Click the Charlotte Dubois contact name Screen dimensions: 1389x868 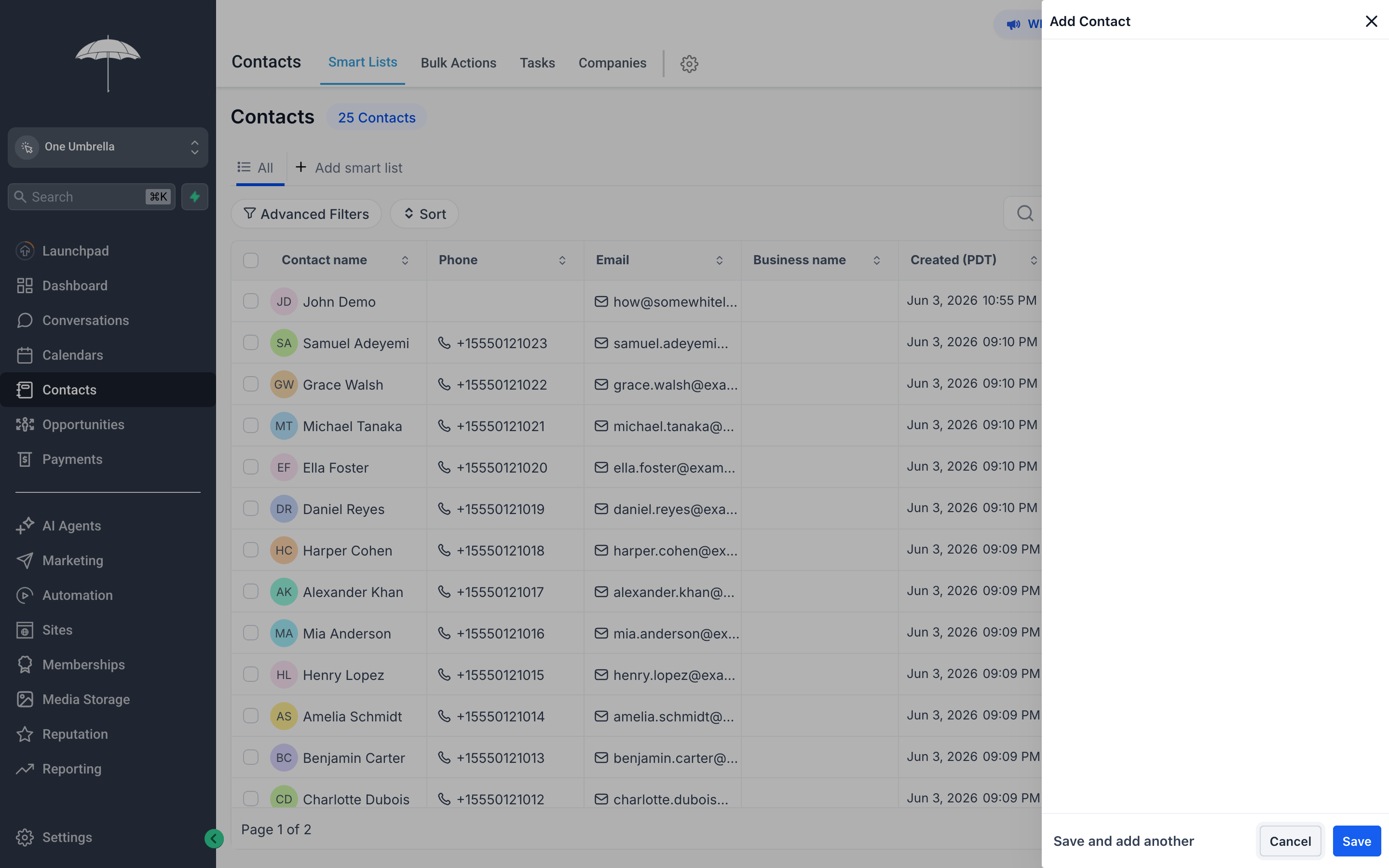coord(356,799)
